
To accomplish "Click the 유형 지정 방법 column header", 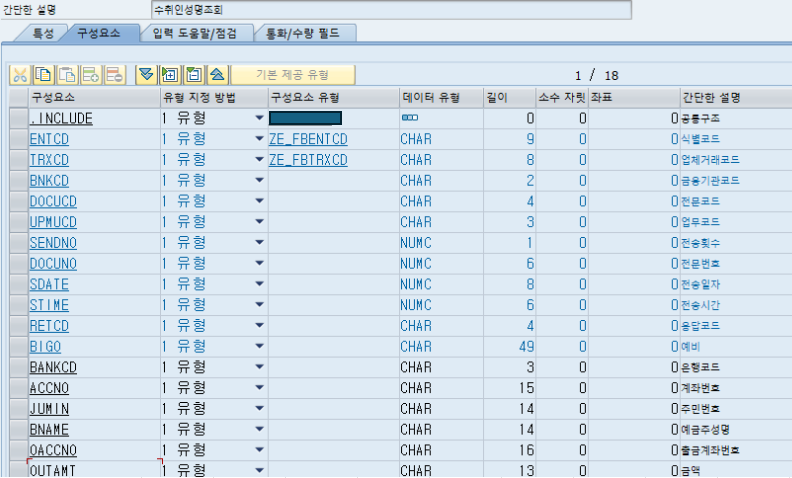I will point(214,98).
